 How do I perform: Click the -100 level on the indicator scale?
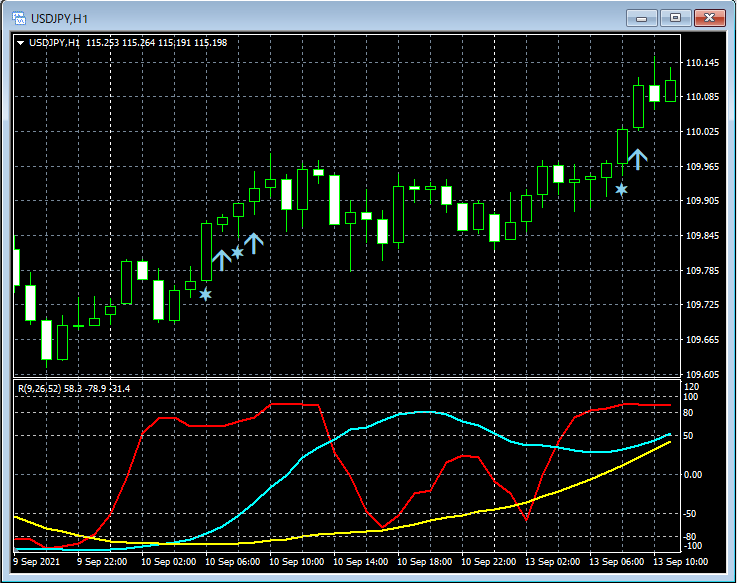click(x=692, y=546)
